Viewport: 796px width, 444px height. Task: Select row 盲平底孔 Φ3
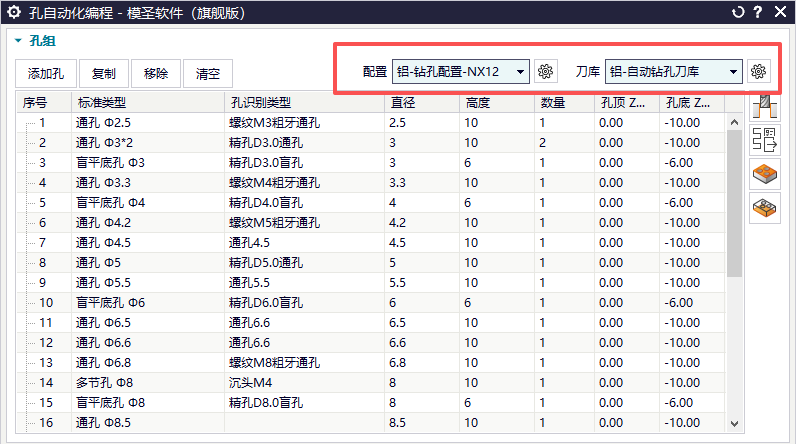[x=371, y=163]
